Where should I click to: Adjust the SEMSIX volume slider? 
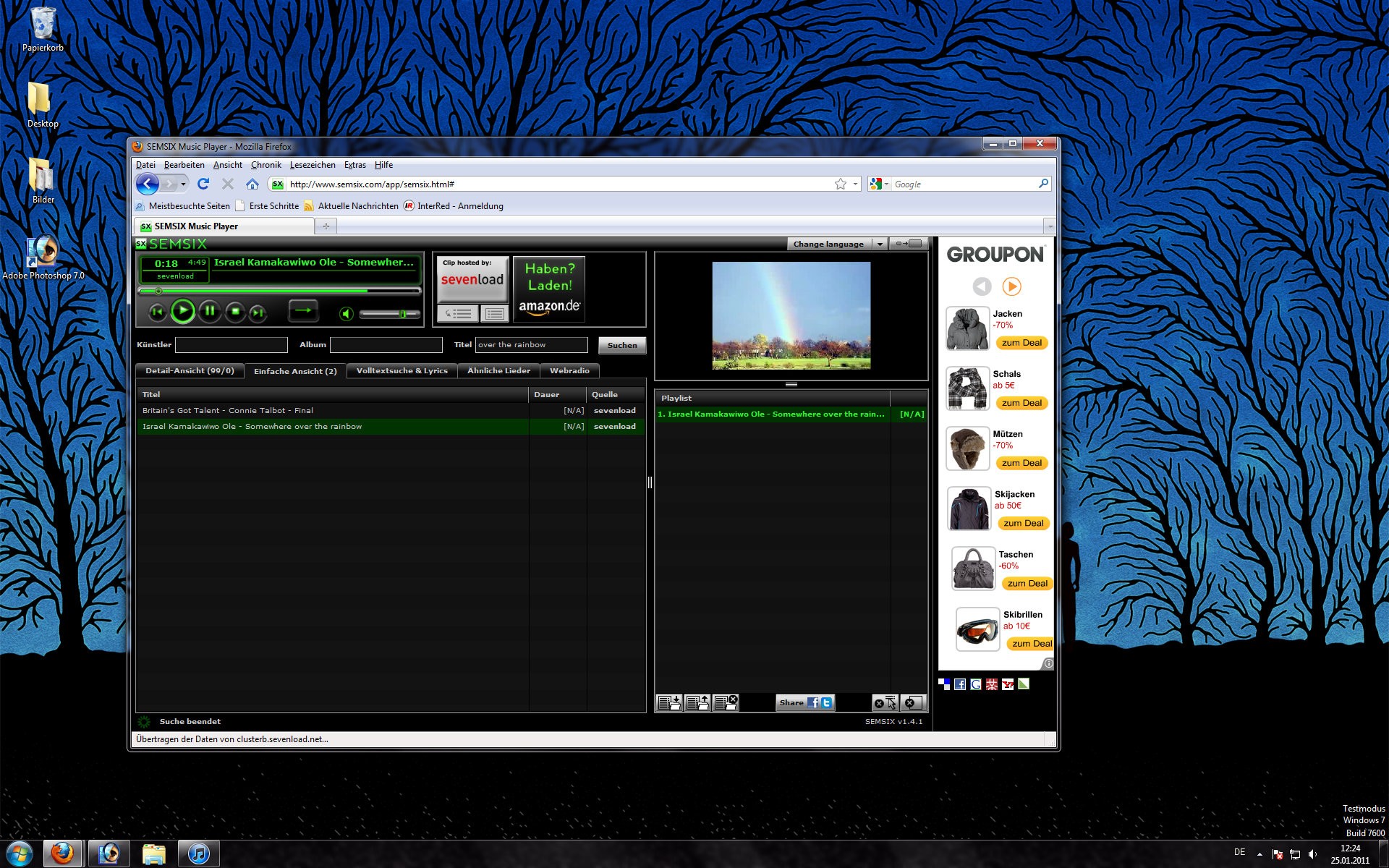pos(389,314)
